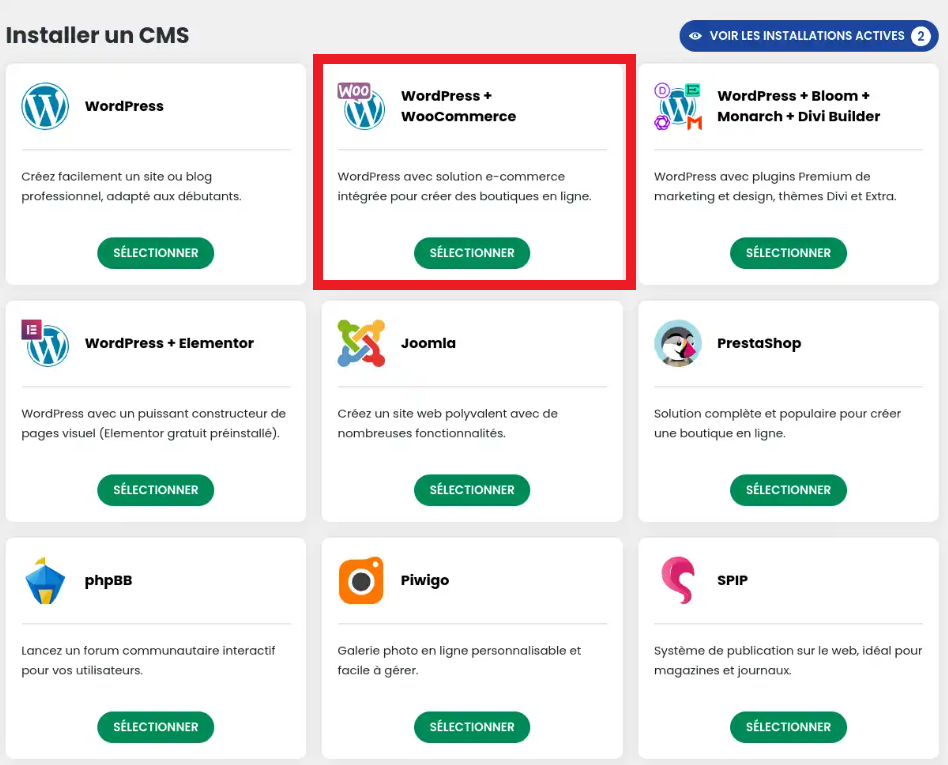Viewport: 948px width, 765px height.
Task: Select WordPress + WooCommerce install
Action: pyautogui.click(x=472, y=253)
